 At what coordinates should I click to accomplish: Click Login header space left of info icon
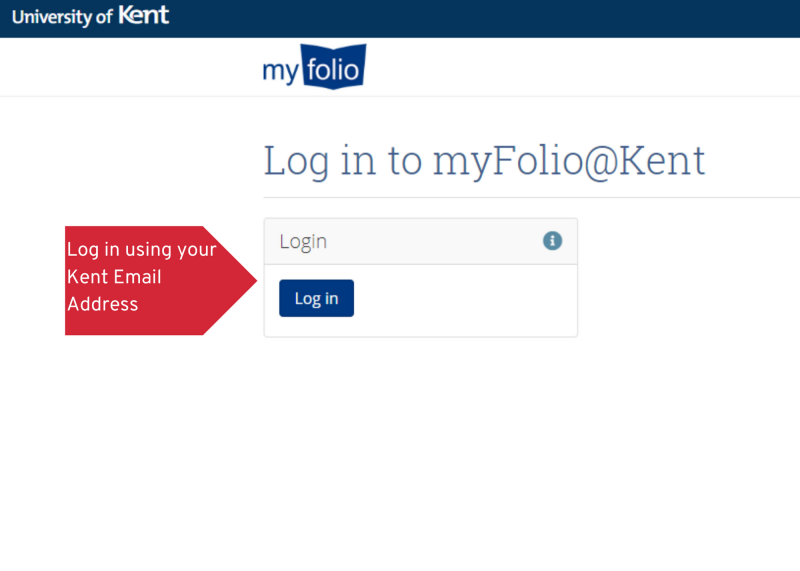434,241
